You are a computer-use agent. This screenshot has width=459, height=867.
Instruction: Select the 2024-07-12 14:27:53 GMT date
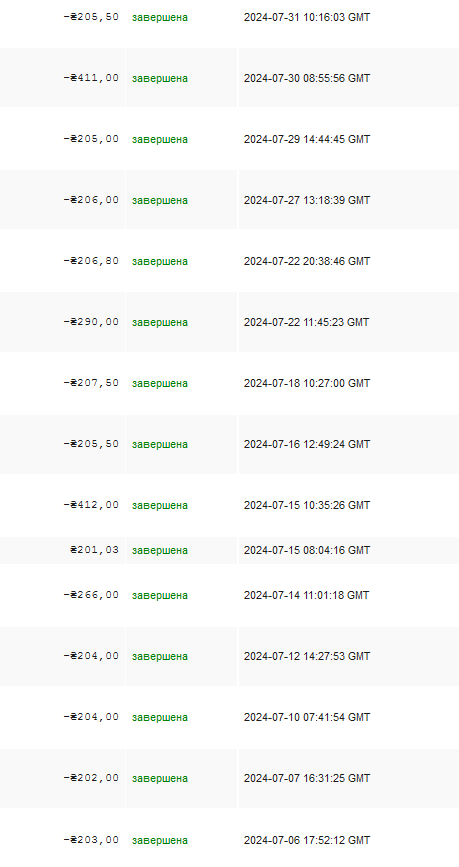coord(307,656)
